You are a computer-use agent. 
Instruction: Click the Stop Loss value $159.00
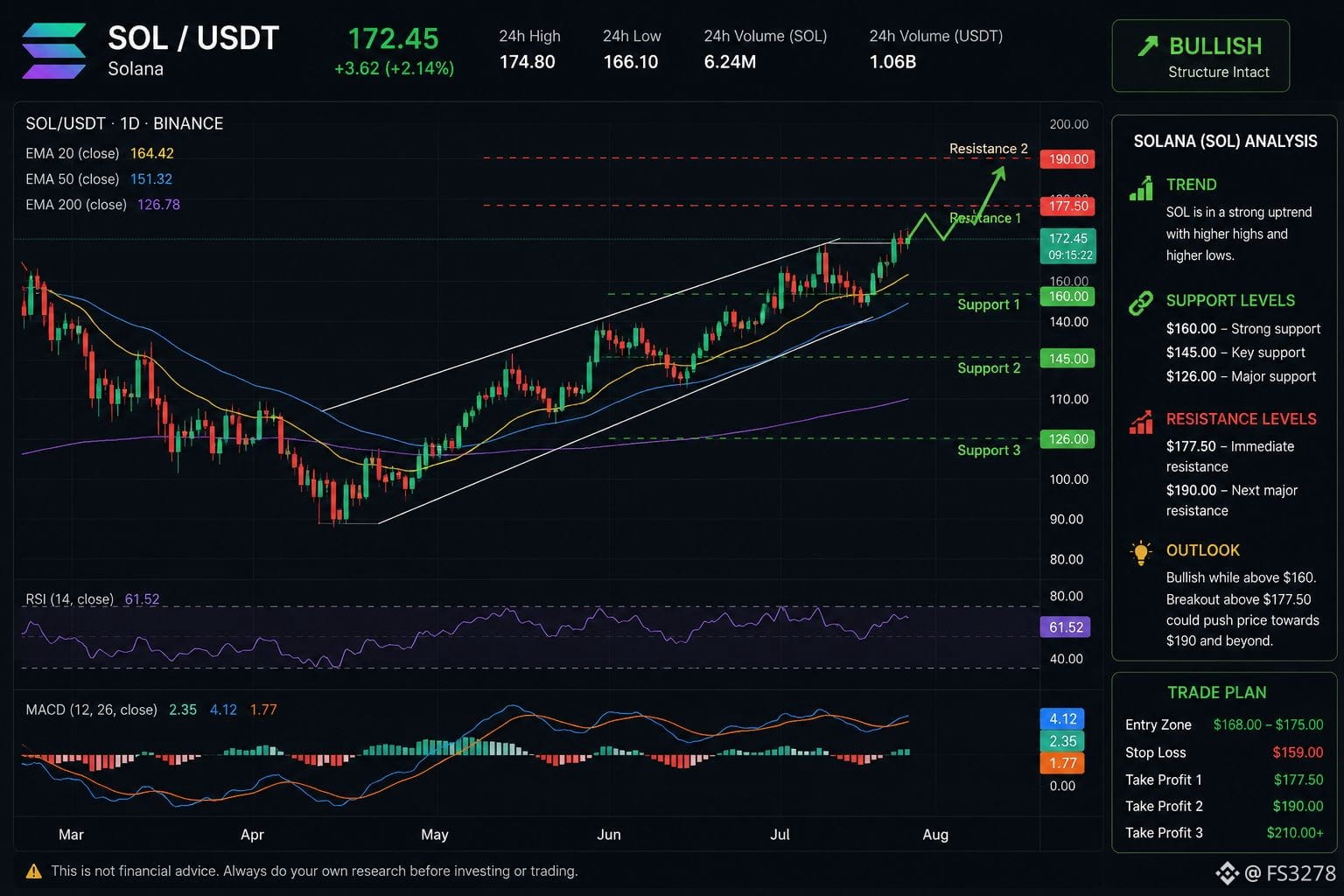tap(1298, 752)
